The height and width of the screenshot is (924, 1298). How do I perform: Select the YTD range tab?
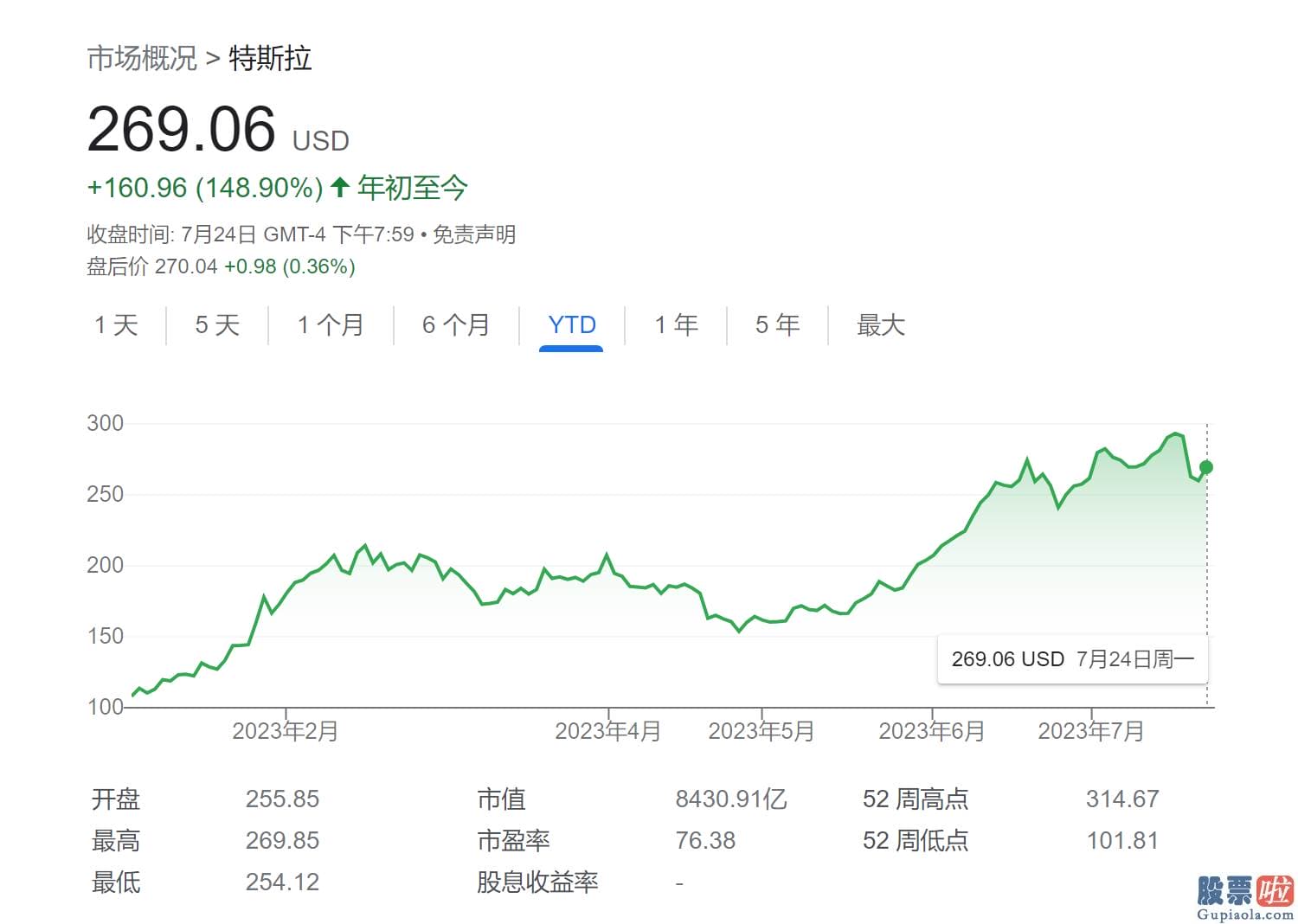tap(572, 325)
